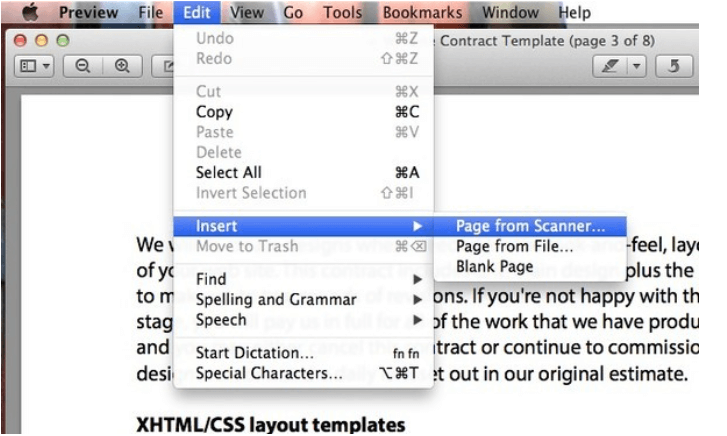727x436 pixels.
Task: Click Copy in the Edit menu
Action: [x=214, y=112]
